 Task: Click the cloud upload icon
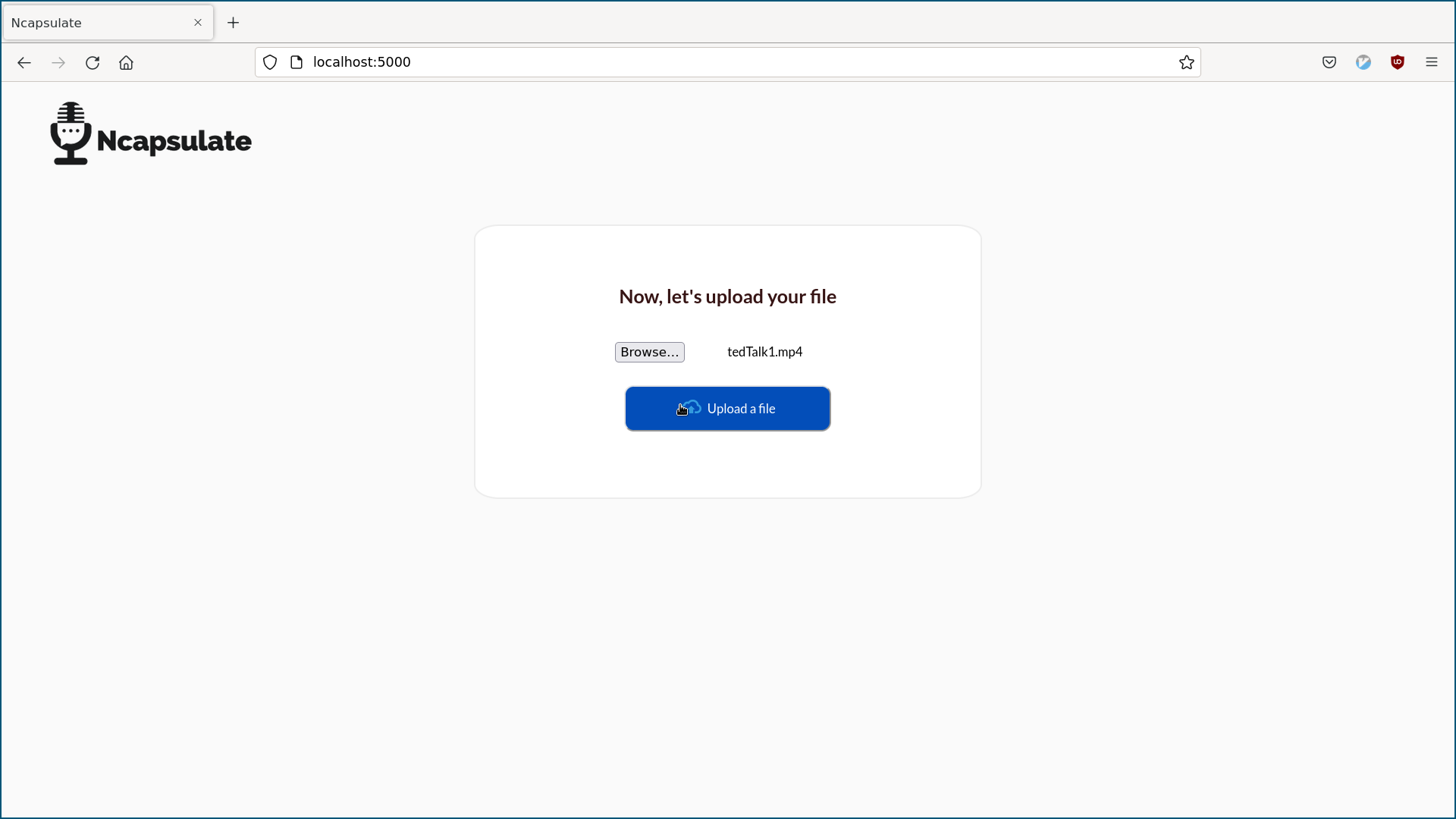click(x=690, y=408)
